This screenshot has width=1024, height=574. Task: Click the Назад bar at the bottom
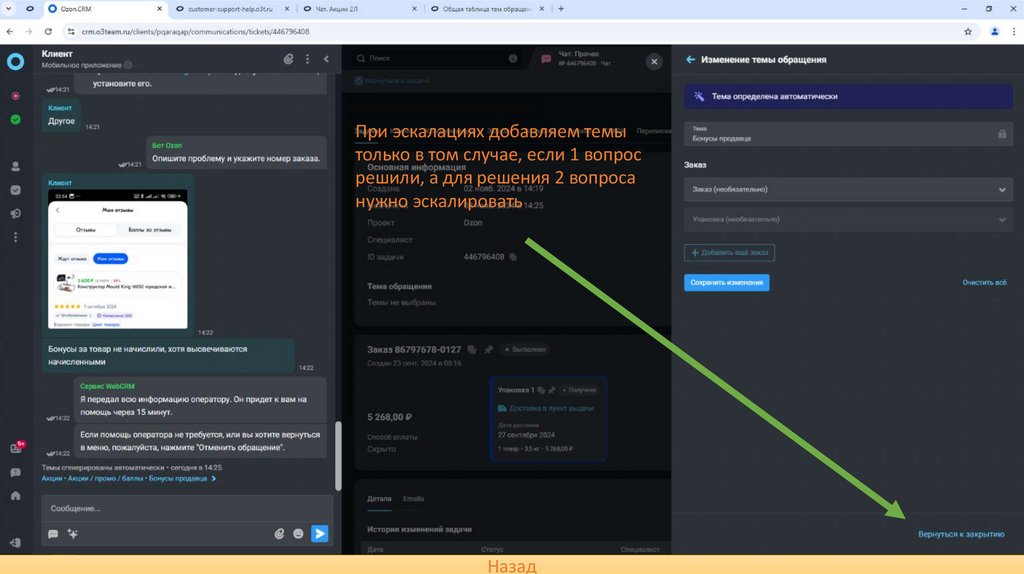pyautogui.click(x=512, y=565)
